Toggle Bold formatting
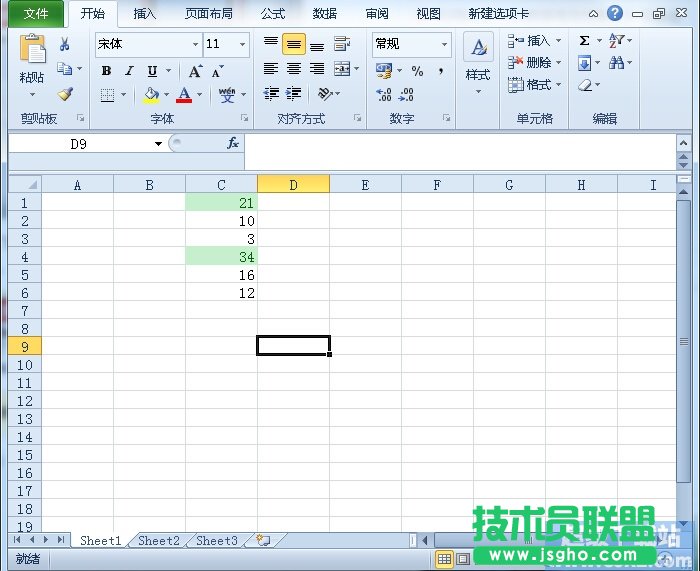 [x=106, y=71]
